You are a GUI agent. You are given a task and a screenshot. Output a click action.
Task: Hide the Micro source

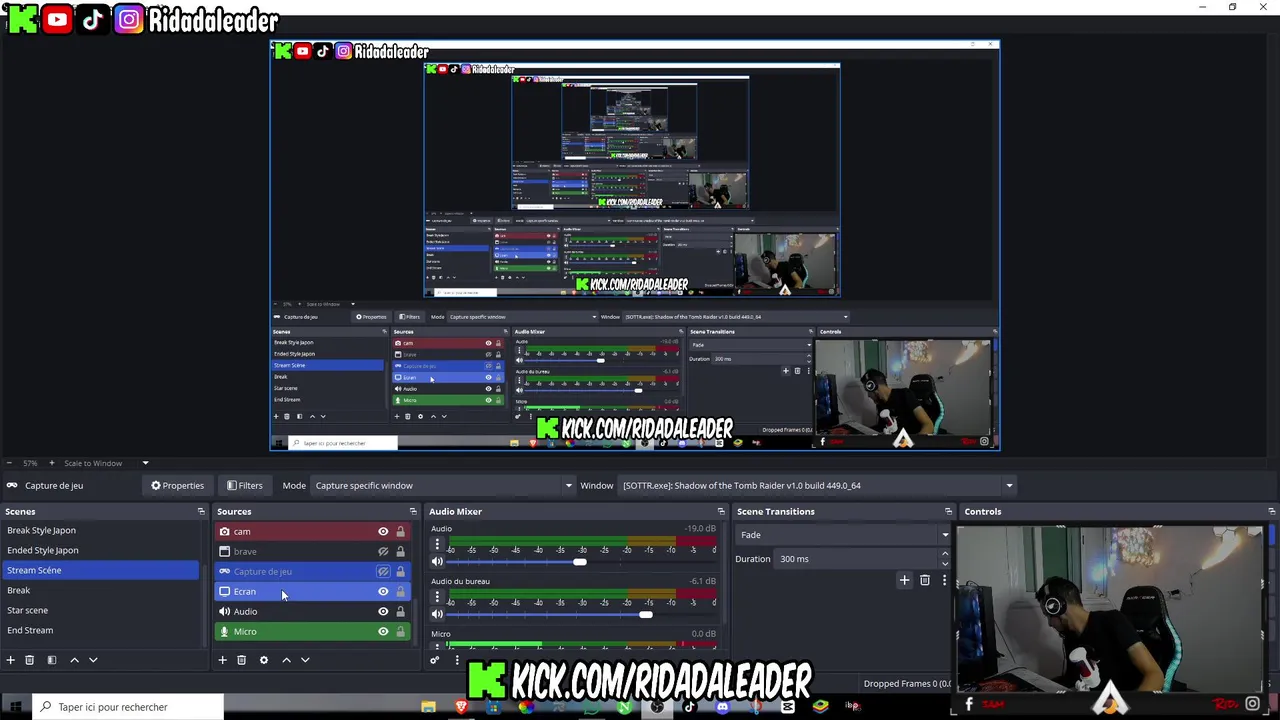pyautogui.click(x=383, y=631)
